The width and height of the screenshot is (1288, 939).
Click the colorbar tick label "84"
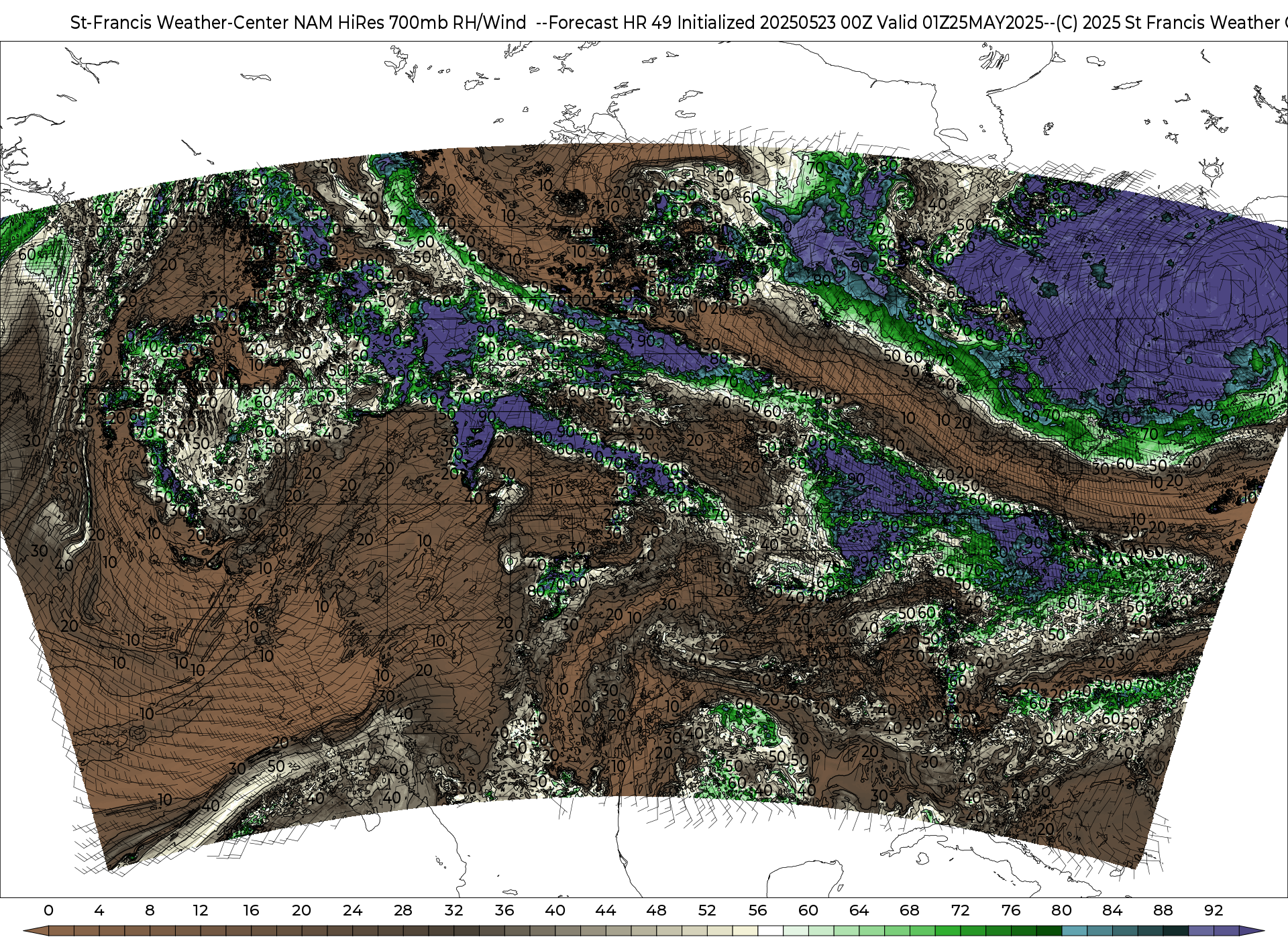(1112, 910)
